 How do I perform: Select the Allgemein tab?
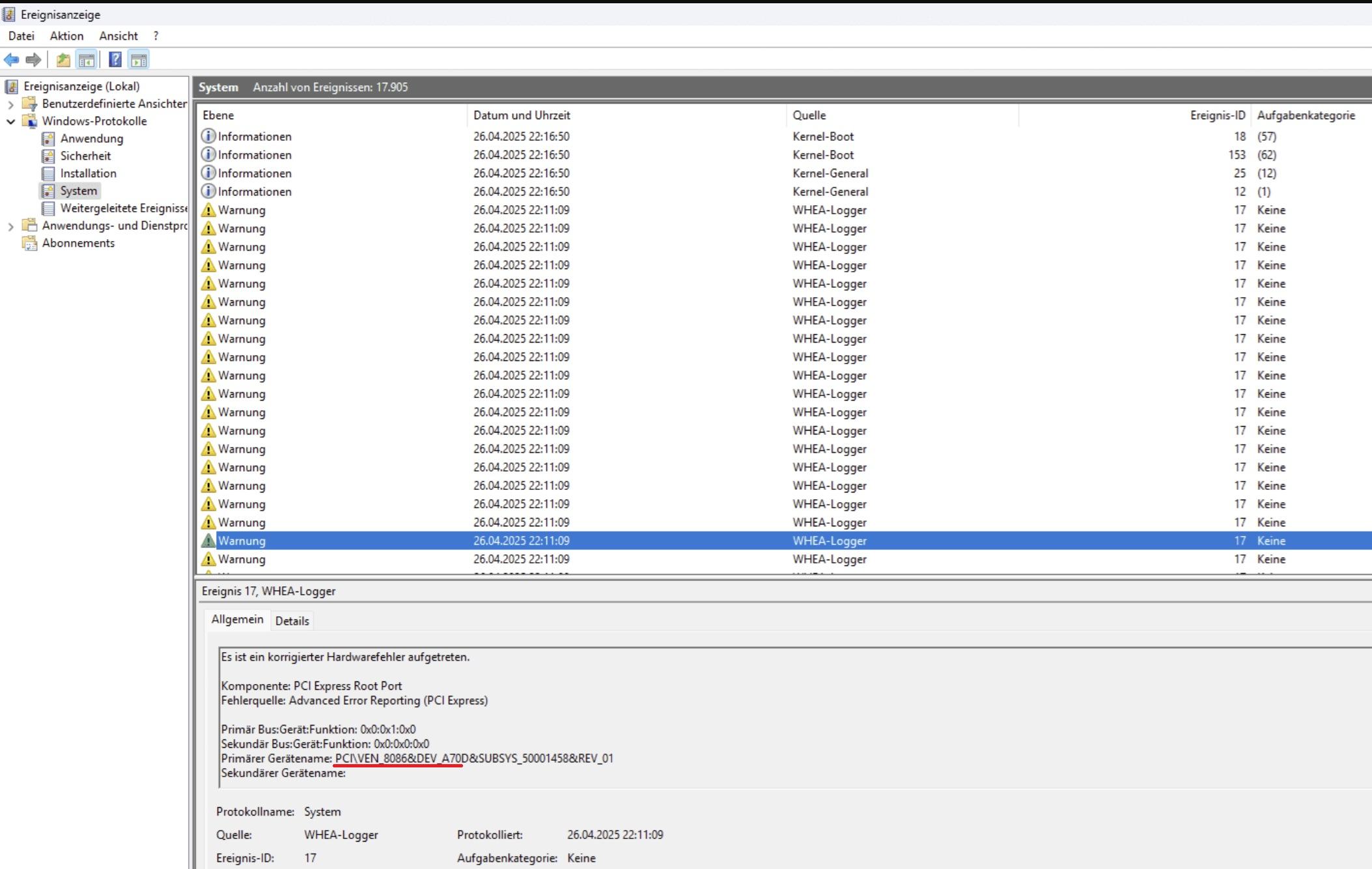(237, 620)
